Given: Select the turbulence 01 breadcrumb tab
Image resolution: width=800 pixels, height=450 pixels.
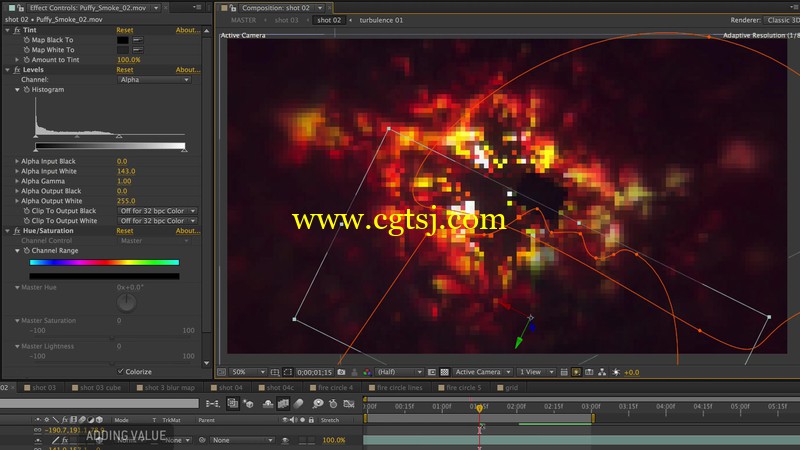Looking at the screenshot, I should pyautogui.click(x=381, y=20).
